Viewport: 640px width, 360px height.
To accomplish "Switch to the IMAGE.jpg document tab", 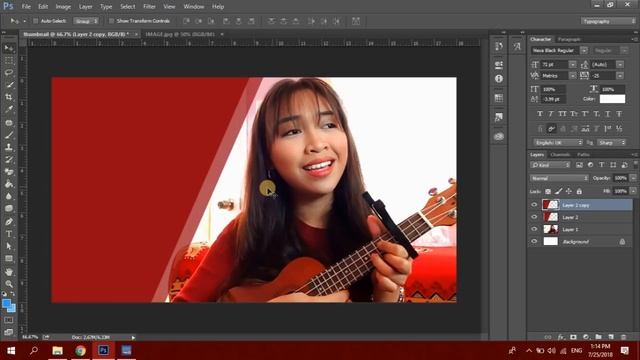I will (180, 34).
